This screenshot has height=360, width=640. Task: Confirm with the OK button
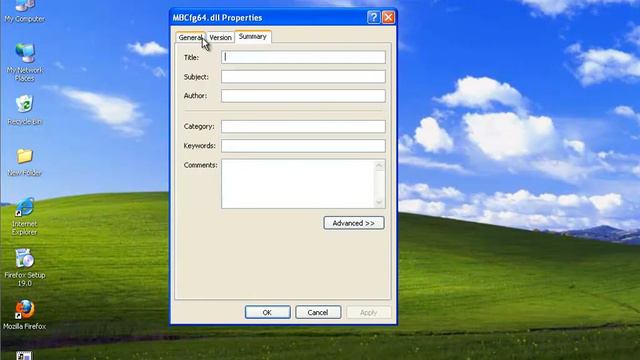click(x=268, y=312)
